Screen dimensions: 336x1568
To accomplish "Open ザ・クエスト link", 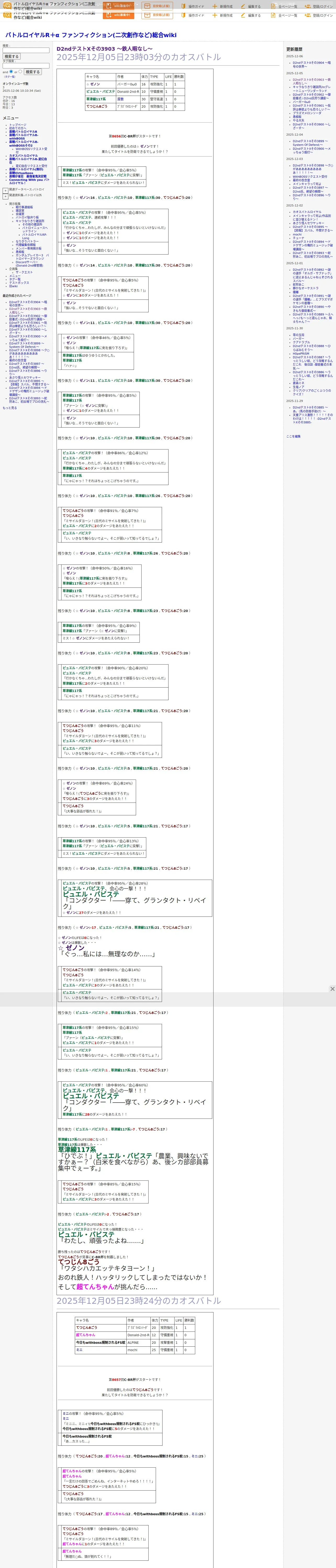I will [x=24, y=272].
